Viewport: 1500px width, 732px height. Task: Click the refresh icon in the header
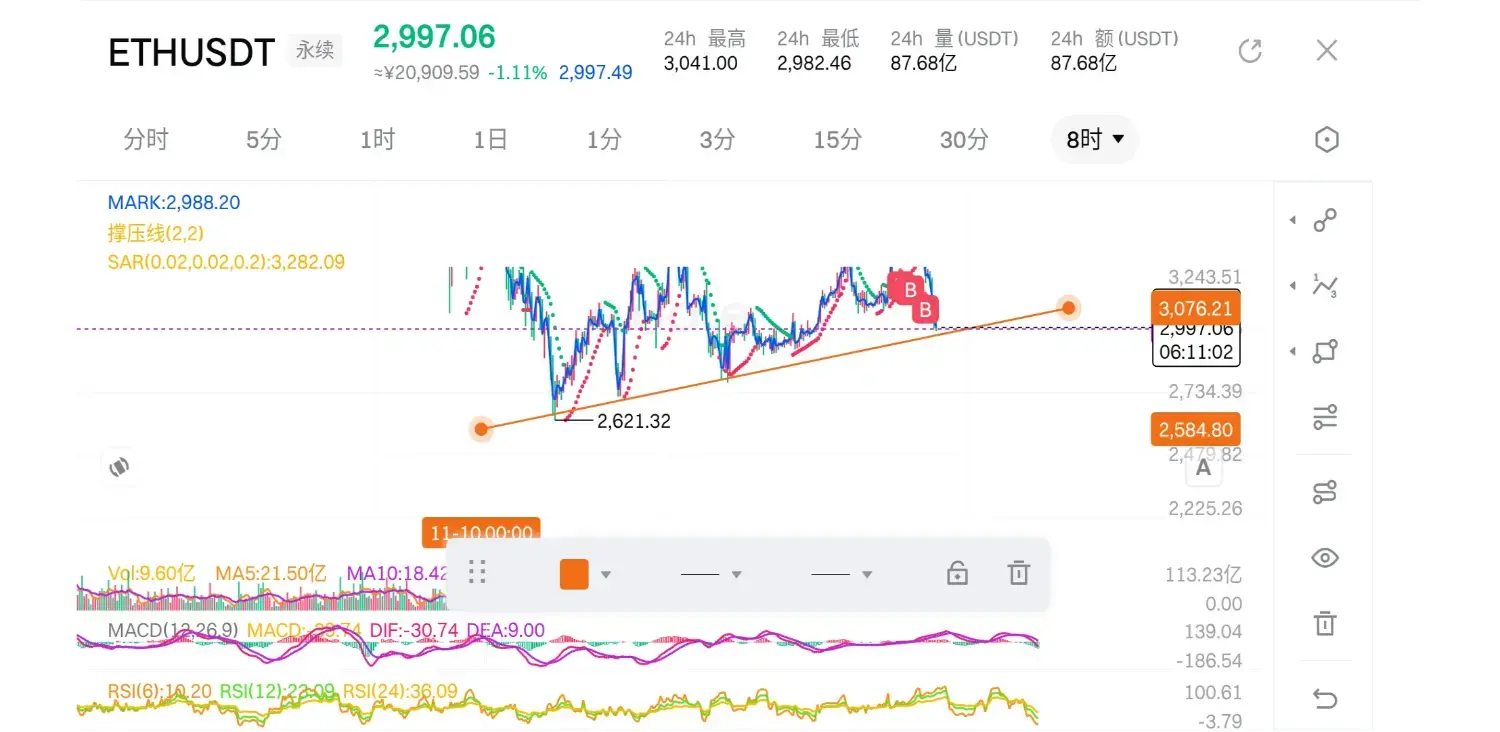click(x=1250, y=51)
